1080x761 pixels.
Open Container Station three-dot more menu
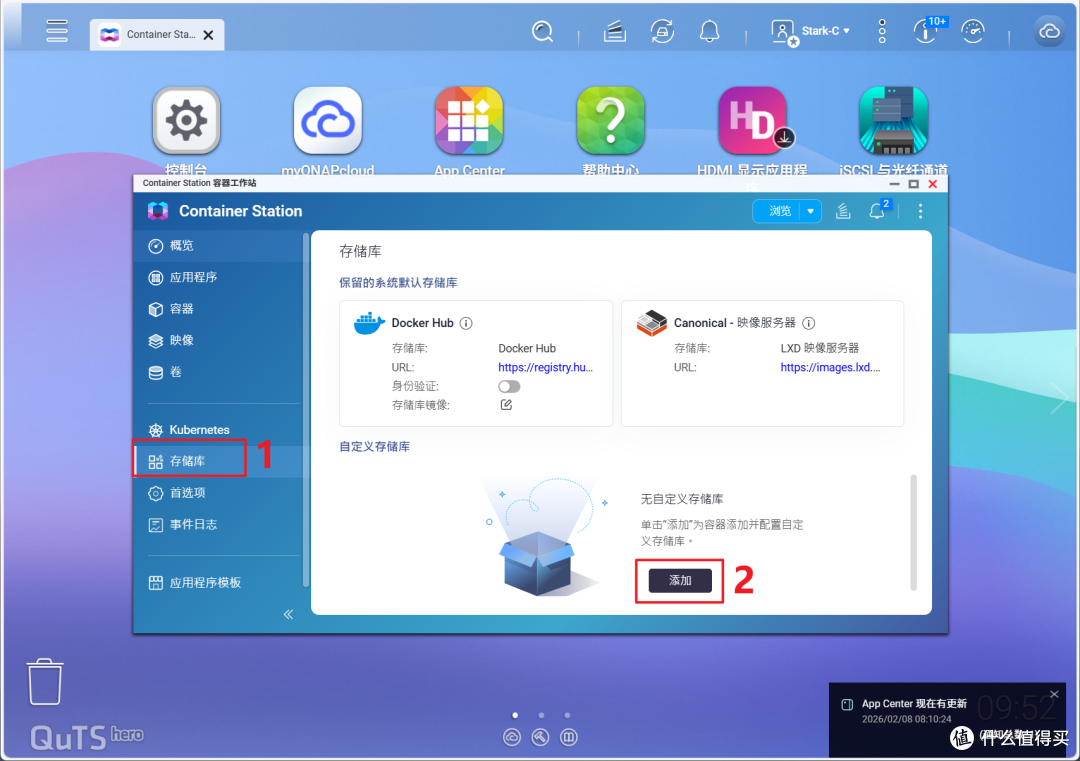[x=920, y=211]
